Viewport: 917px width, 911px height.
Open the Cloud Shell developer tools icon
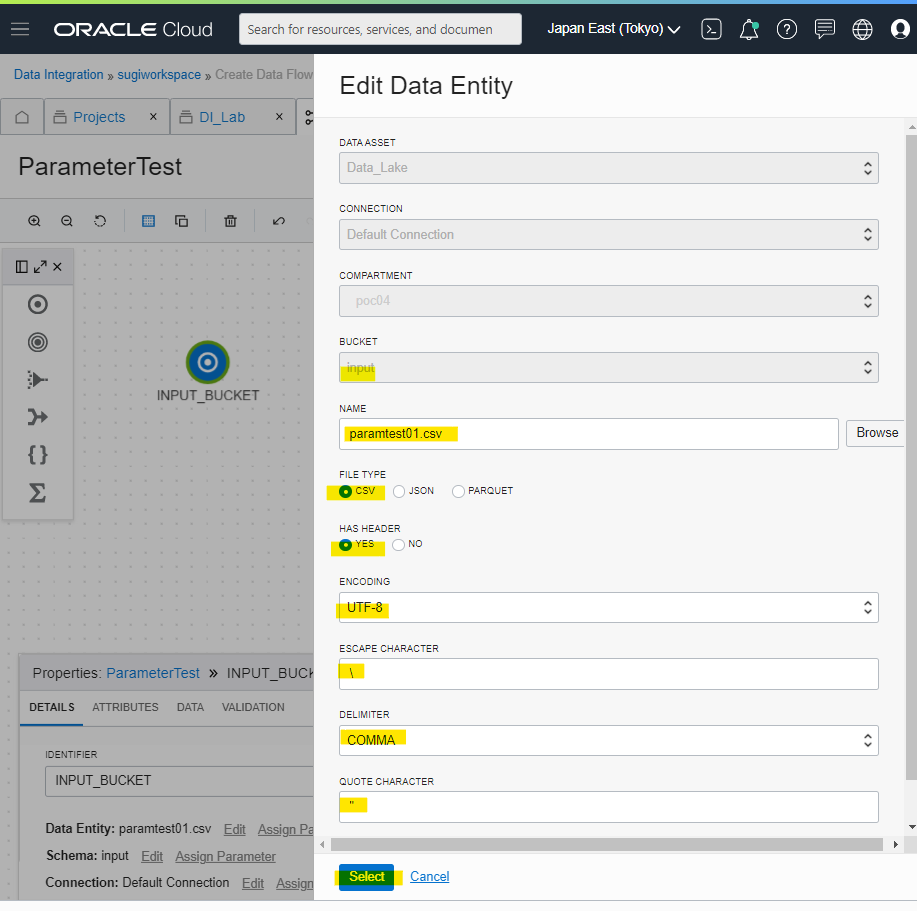click(711, 29)
